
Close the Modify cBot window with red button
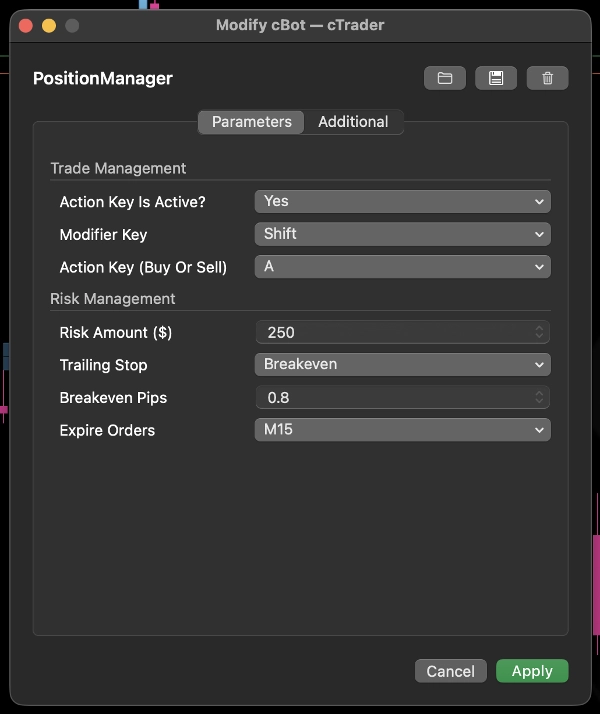[26, 26]
